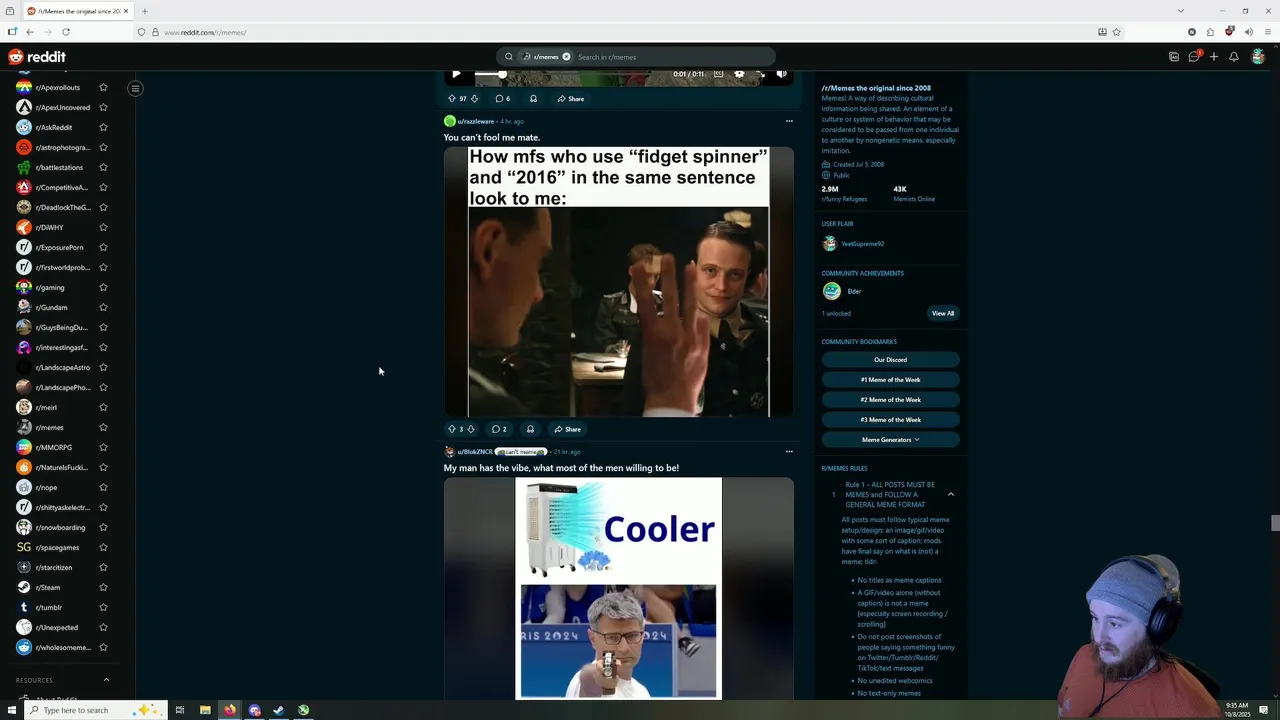Image resolution: width=1280 pixels, height=720 pixels.
Task: Open the video settings gear
Action: point(739,74)
